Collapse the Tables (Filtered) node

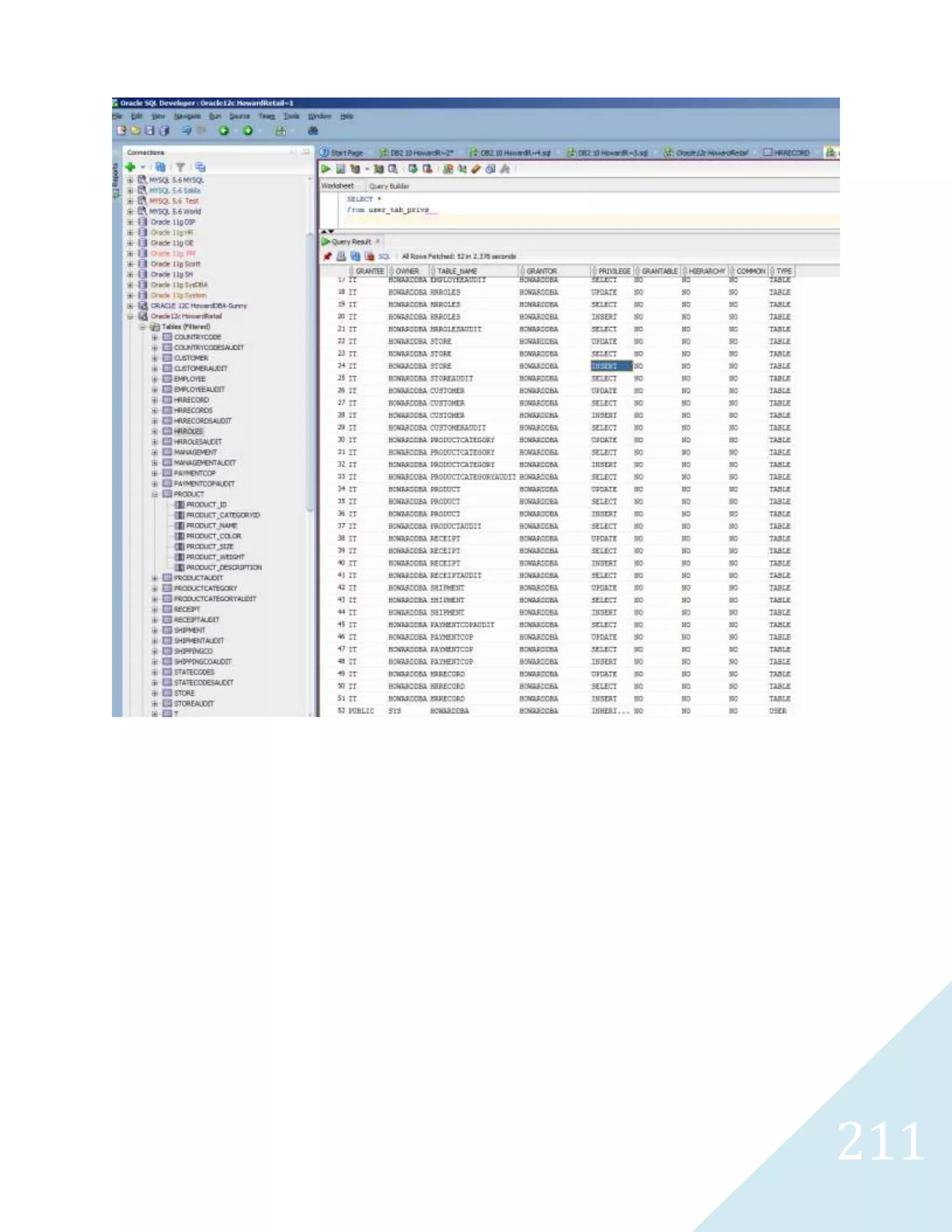click(143, 327)
